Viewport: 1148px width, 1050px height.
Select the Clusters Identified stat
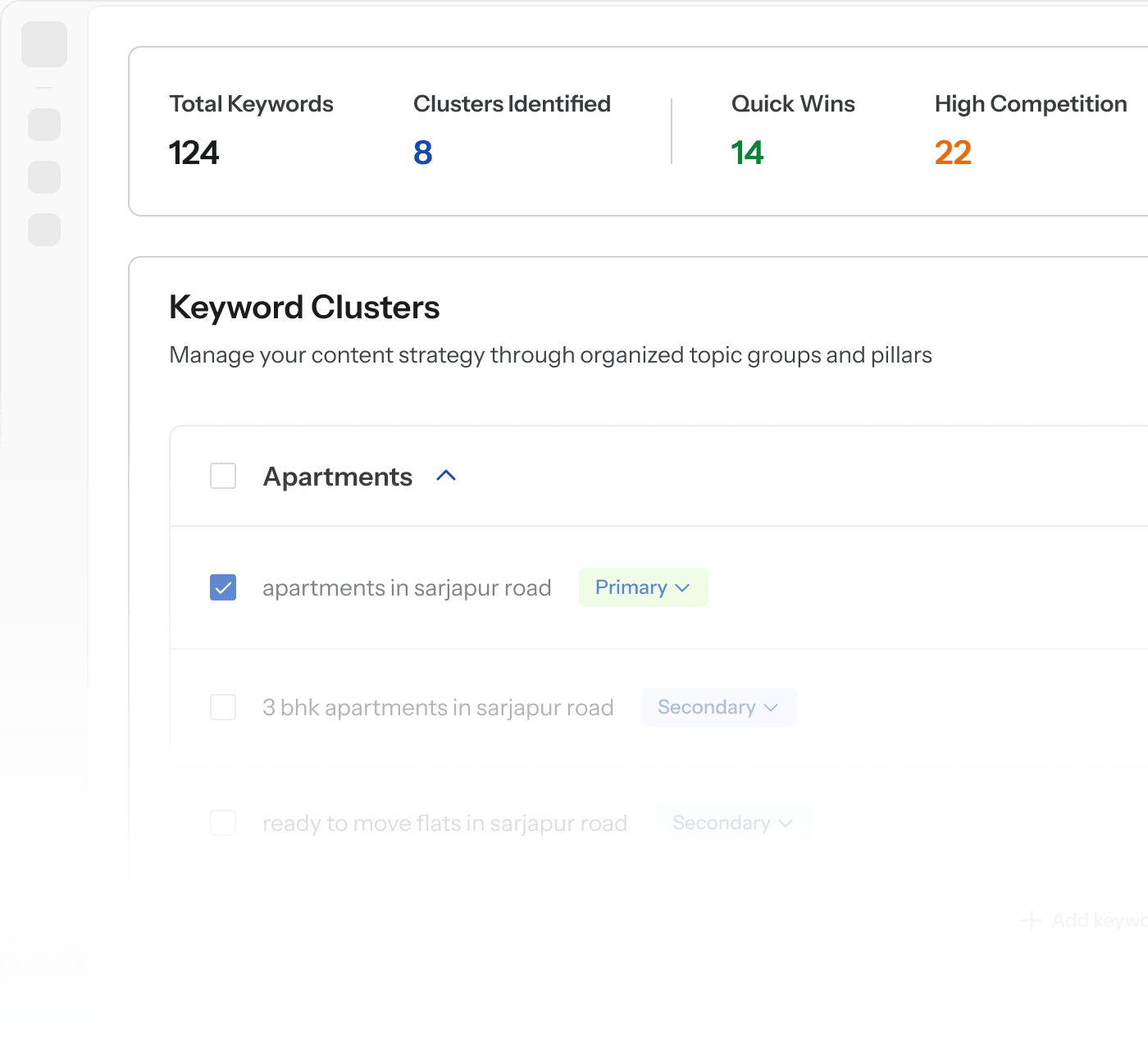pos(512,130)
